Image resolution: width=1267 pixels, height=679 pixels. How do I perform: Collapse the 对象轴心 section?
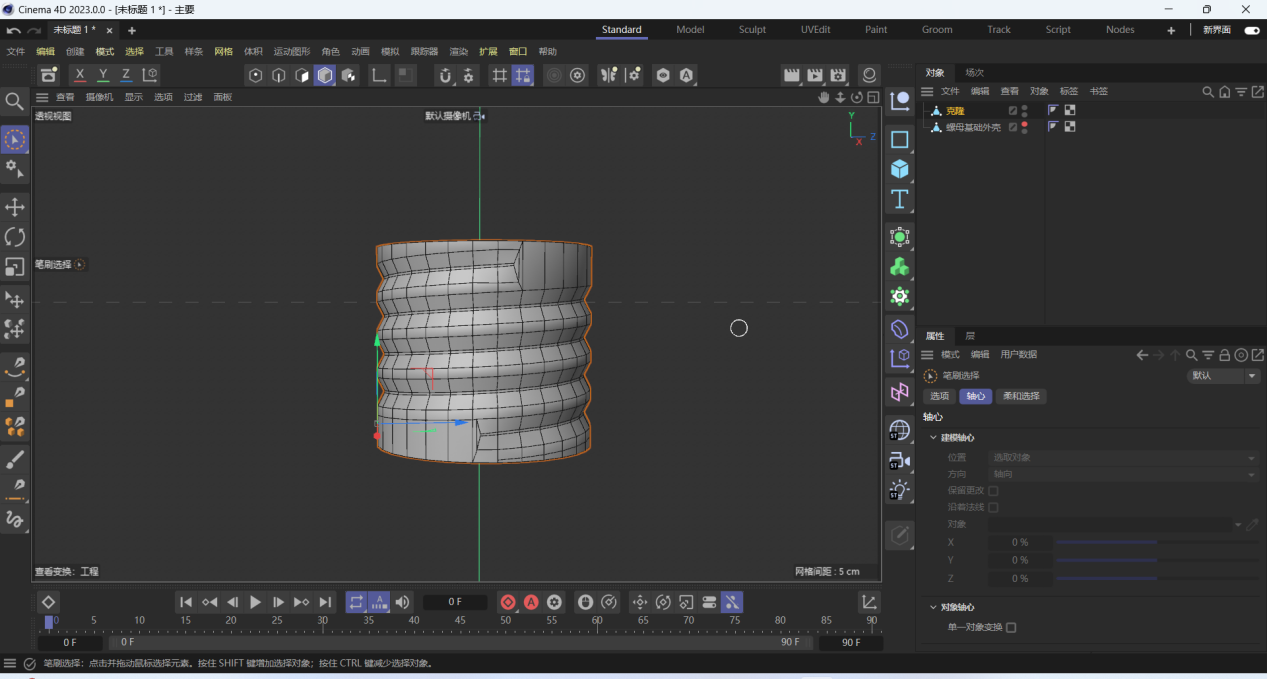[x=934, y=607]
